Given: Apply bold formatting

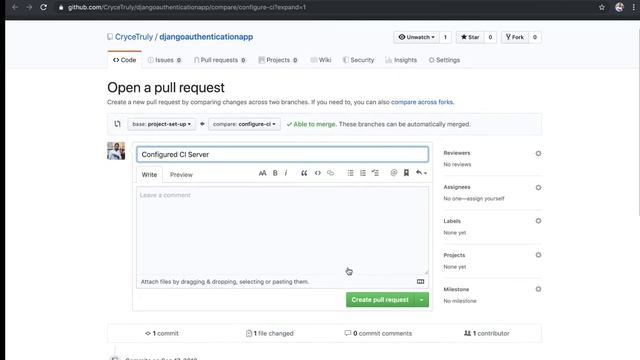Looking at the screenshot, I should tap(275, 173).
